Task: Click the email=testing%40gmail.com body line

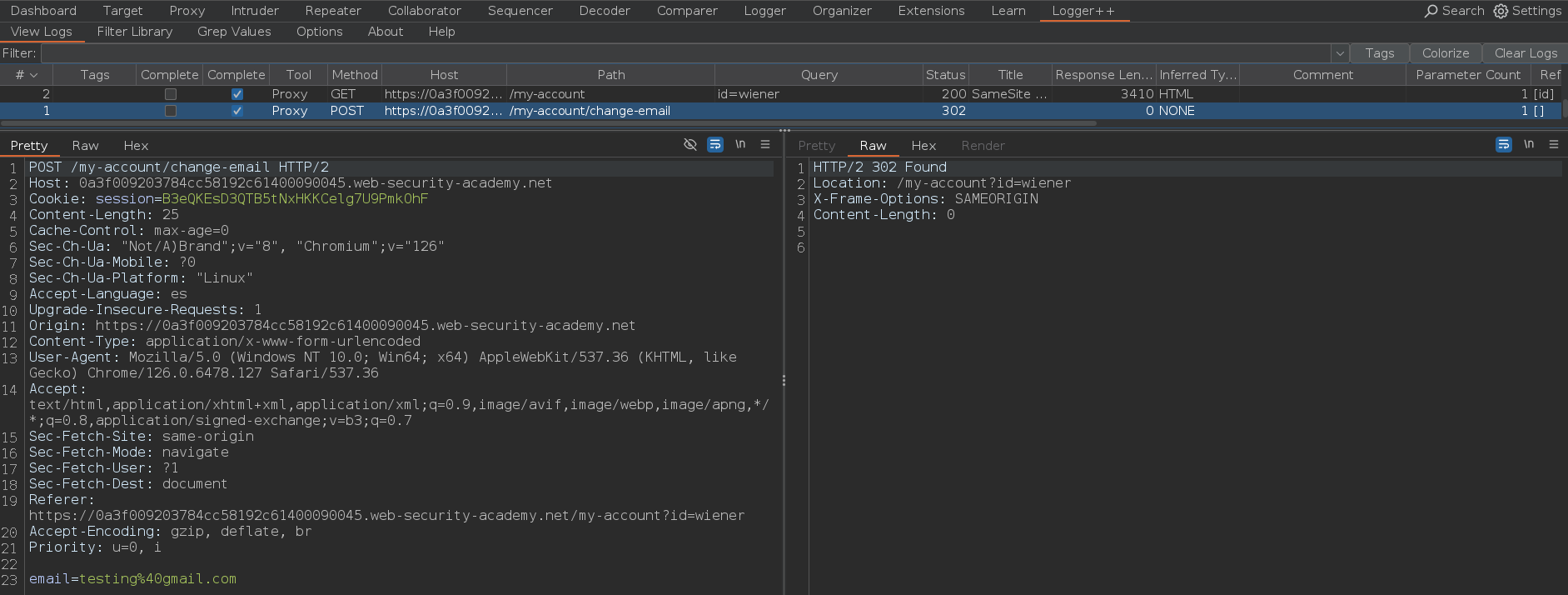Action: click(x=132, y=579)
